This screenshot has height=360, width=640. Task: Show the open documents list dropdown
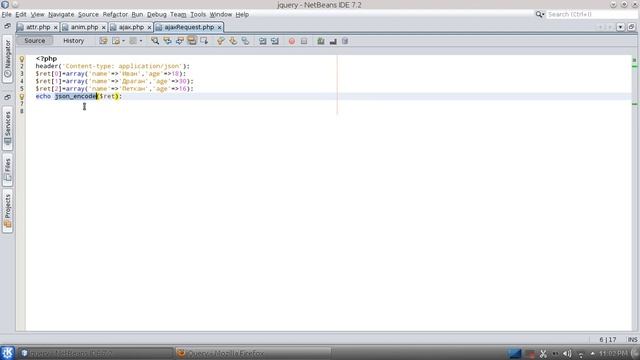[x=620, y=27]
